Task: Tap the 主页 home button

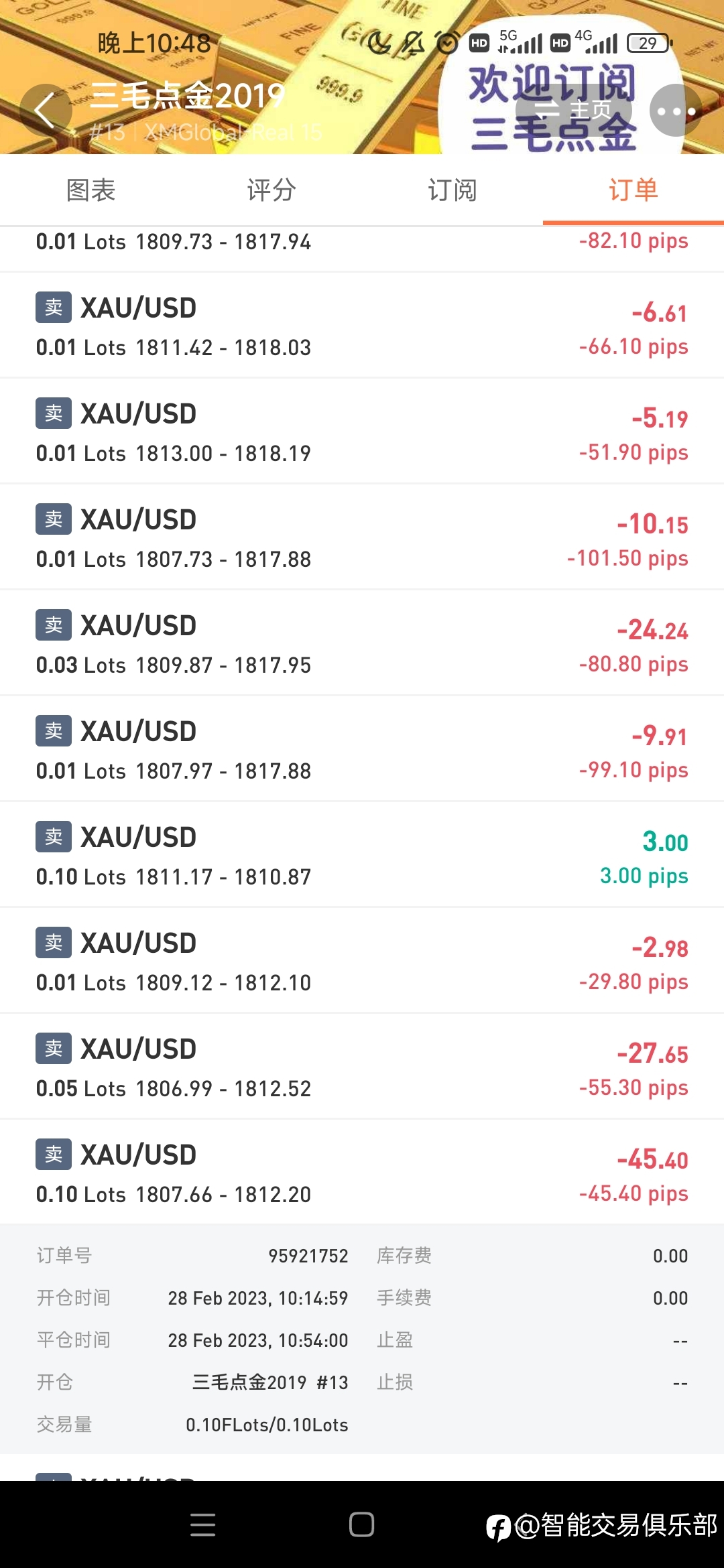Action: coord(574,110)
